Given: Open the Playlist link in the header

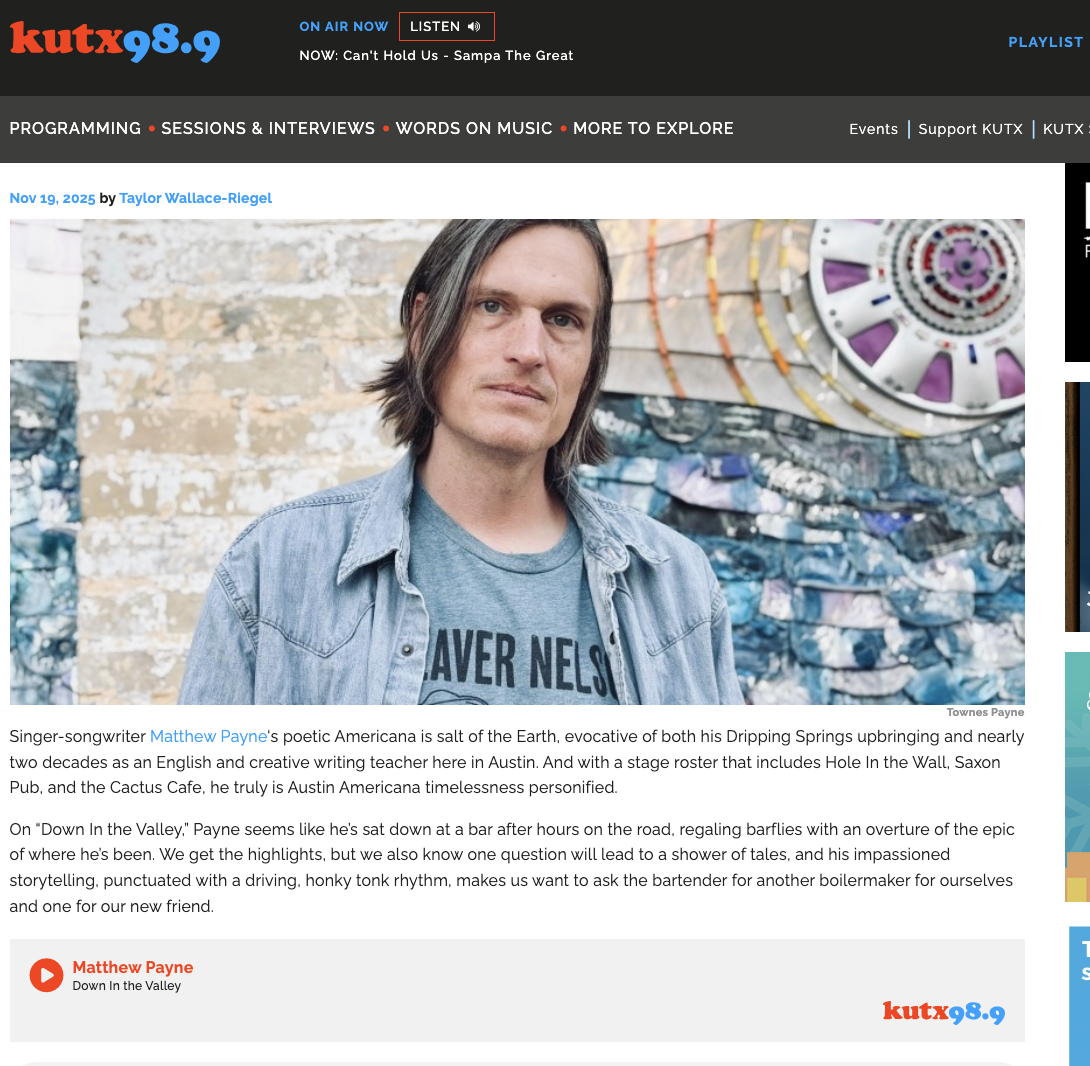Looking at the screenshot, I should tap(1046, 42).
